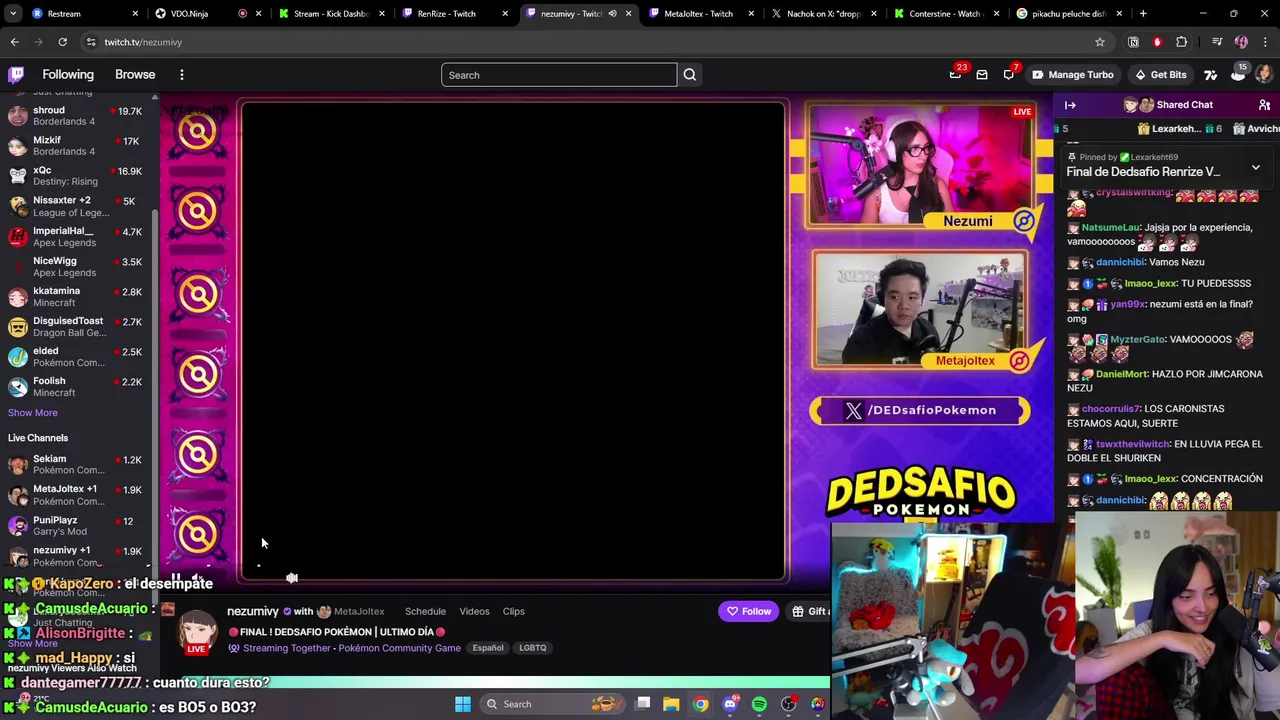Bookmark this page with the star icon
1280x720 pixels.
pyautogui.click(x=1100, y=42)
